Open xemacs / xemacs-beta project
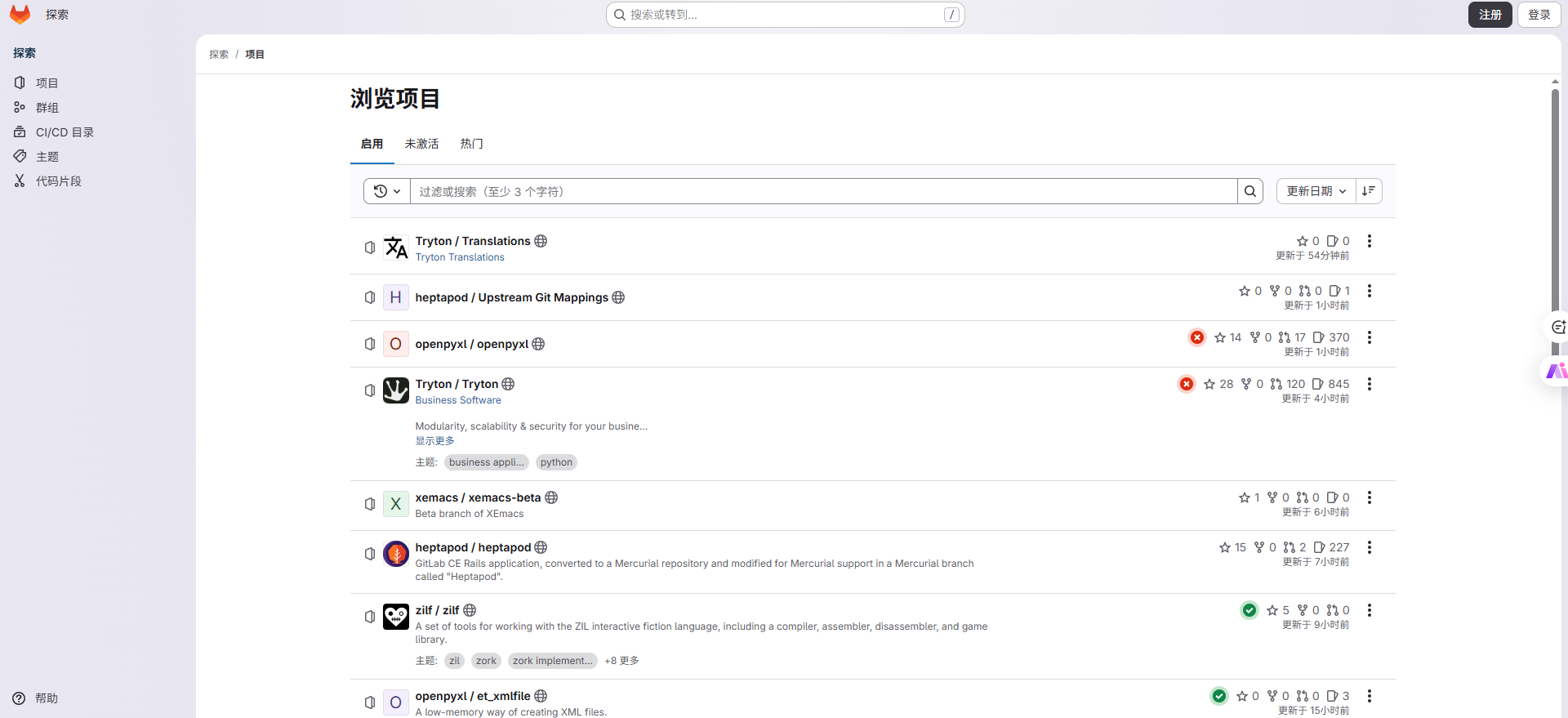Viewport: 1568px width, 718px height. pos(478,497)
